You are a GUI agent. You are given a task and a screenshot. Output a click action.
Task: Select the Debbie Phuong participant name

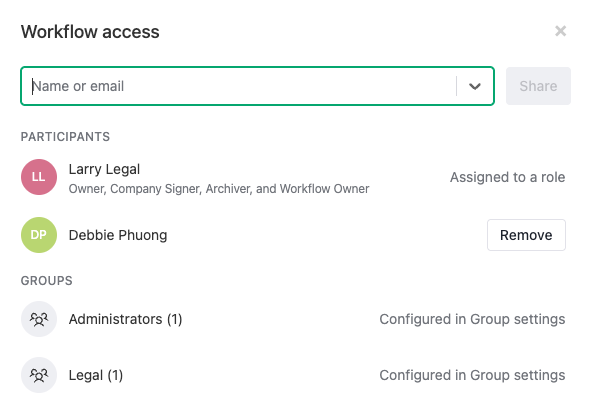coord(118,235)
